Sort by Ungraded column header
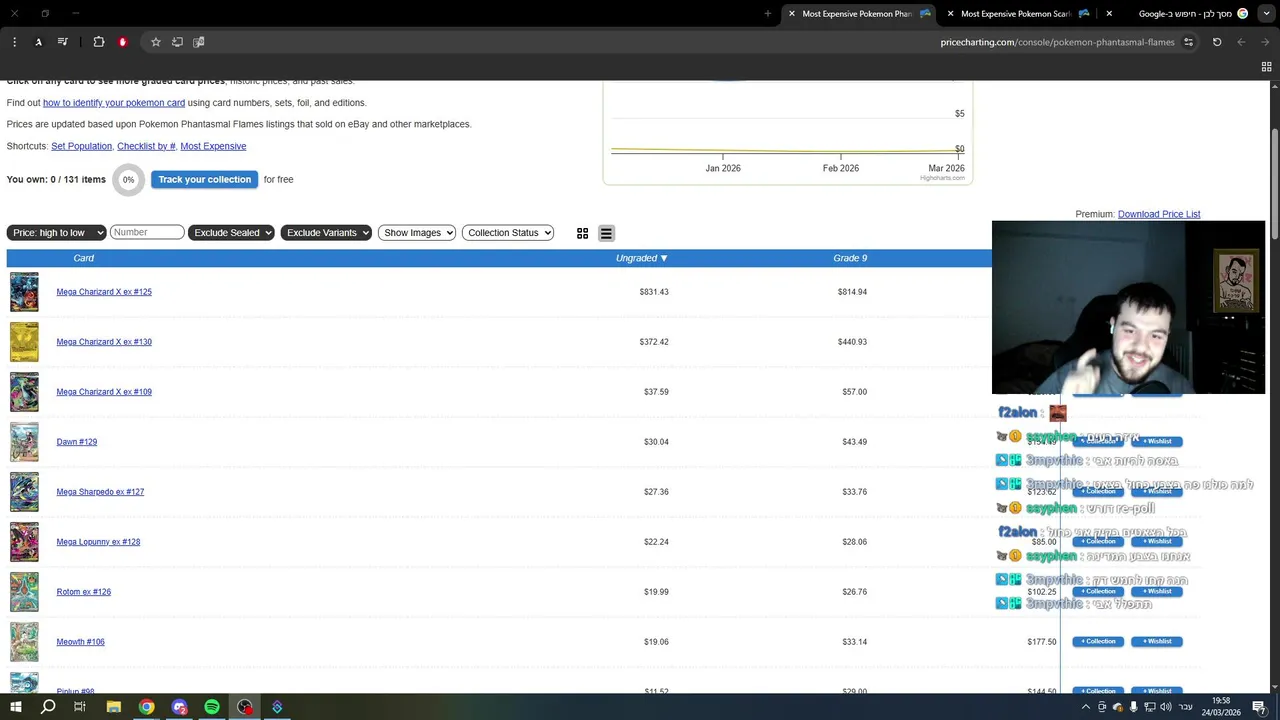 tap(641, 258)
